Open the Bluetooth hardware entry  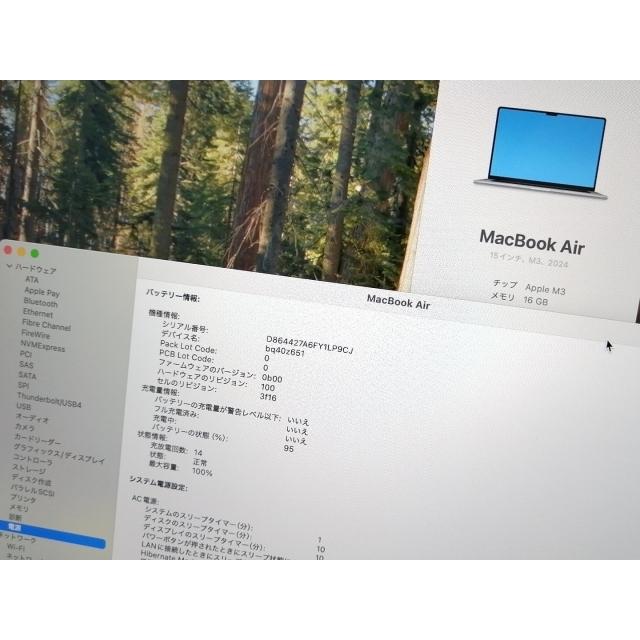(40, 302)
